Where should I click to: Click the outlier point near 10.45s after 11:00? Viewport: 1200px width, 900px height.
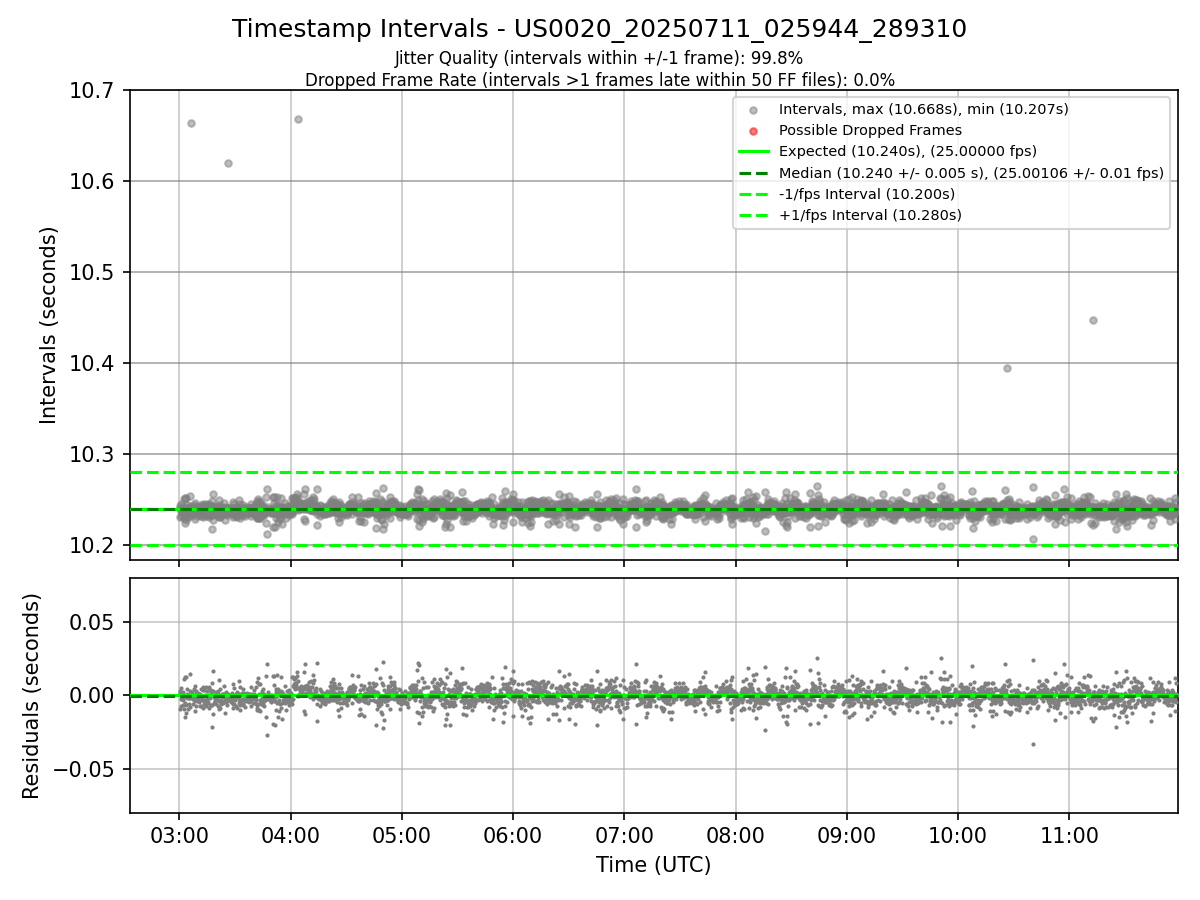(x=1093, y=320)
